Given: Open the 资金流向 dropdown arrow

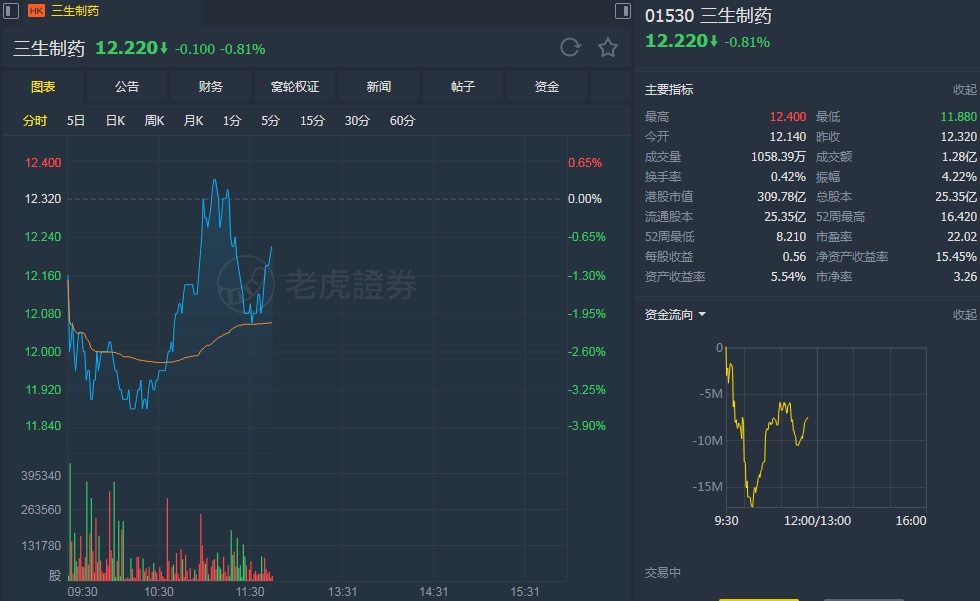Looking at the screenshot, I should click(x=702, y=315).
